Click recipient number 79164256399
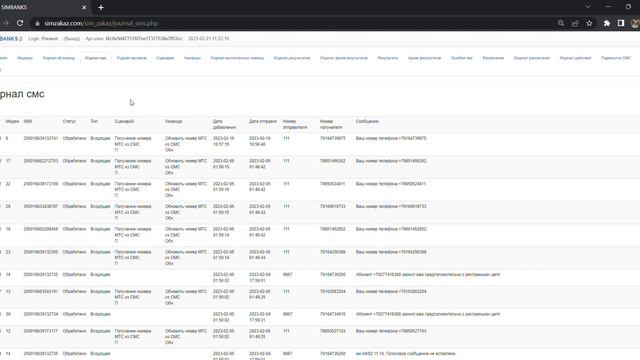This screenshot has width=640, height=360. click(333, 252)
